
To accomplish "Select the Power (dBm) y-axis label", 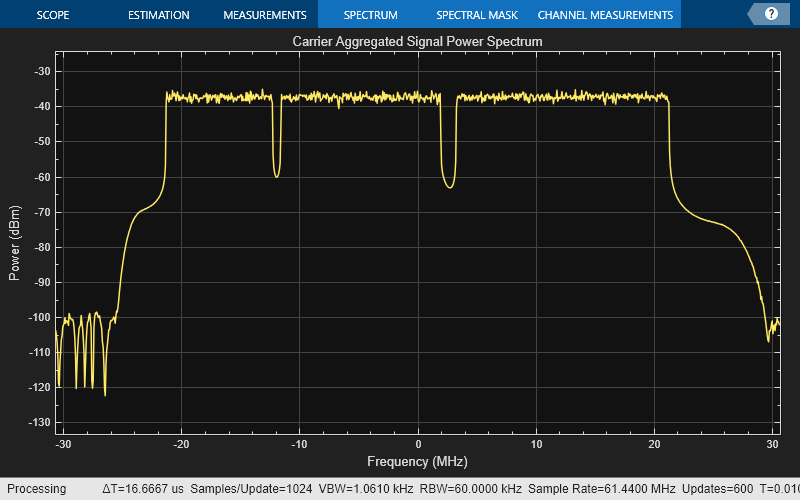I will pos(14,243).
